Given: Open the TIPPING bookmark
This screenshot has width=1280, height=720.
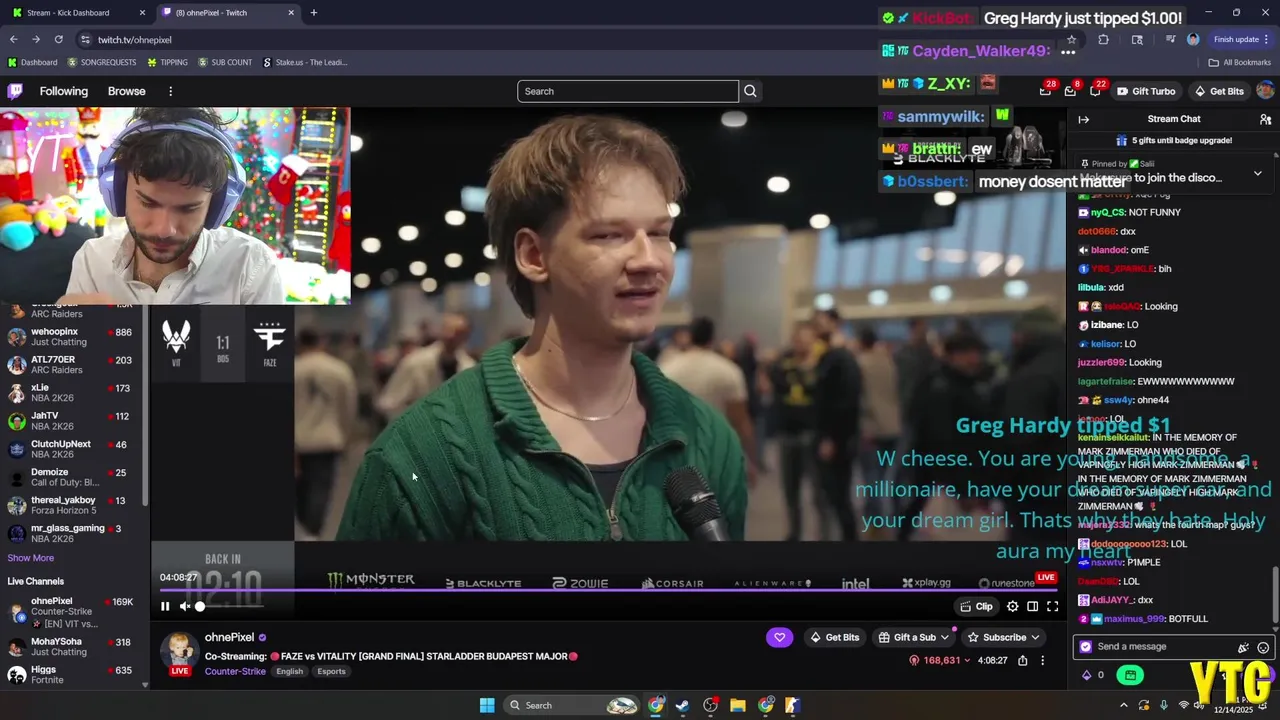Looking at the screenshot, I should pyautogui.click(x=167, y=62).
